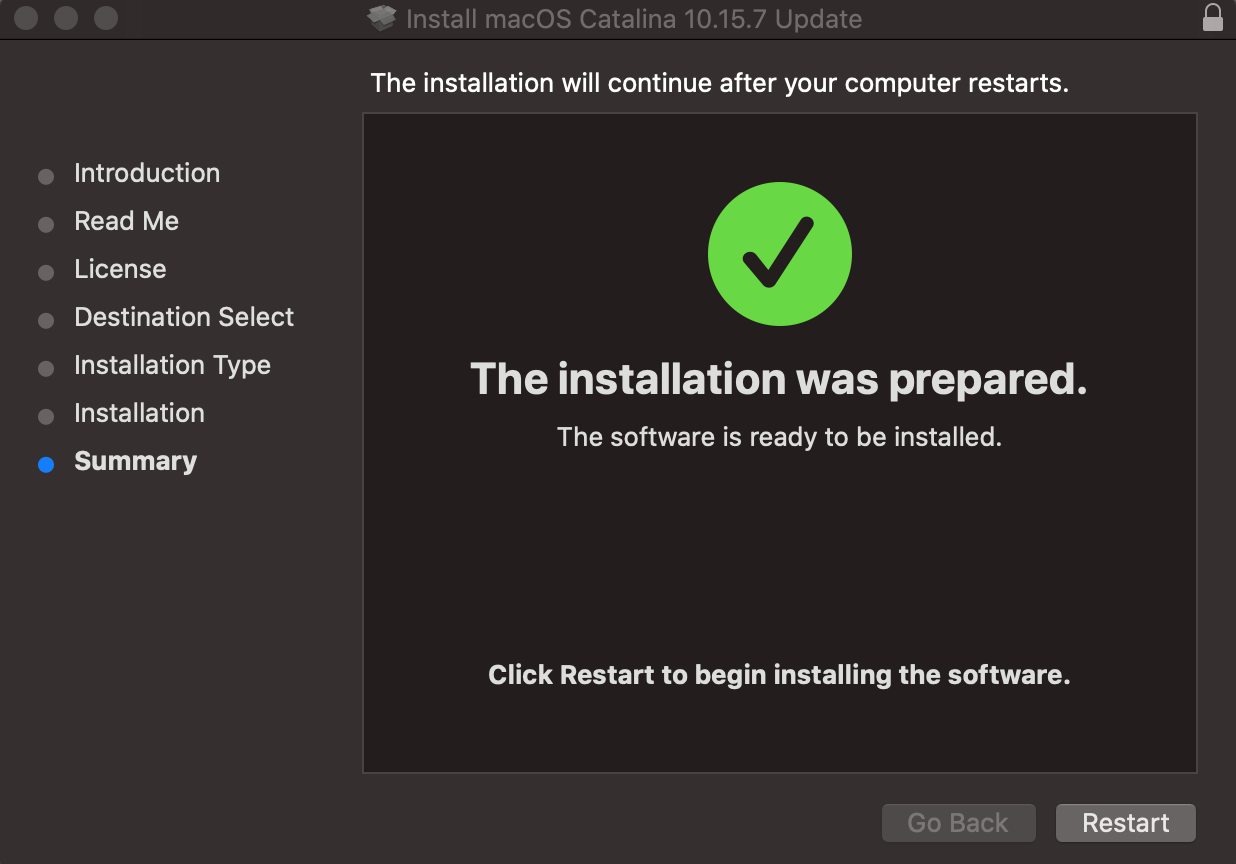1236x864 pixels.
Task: Click the package icon in title bar
Action: click(382, 18)
